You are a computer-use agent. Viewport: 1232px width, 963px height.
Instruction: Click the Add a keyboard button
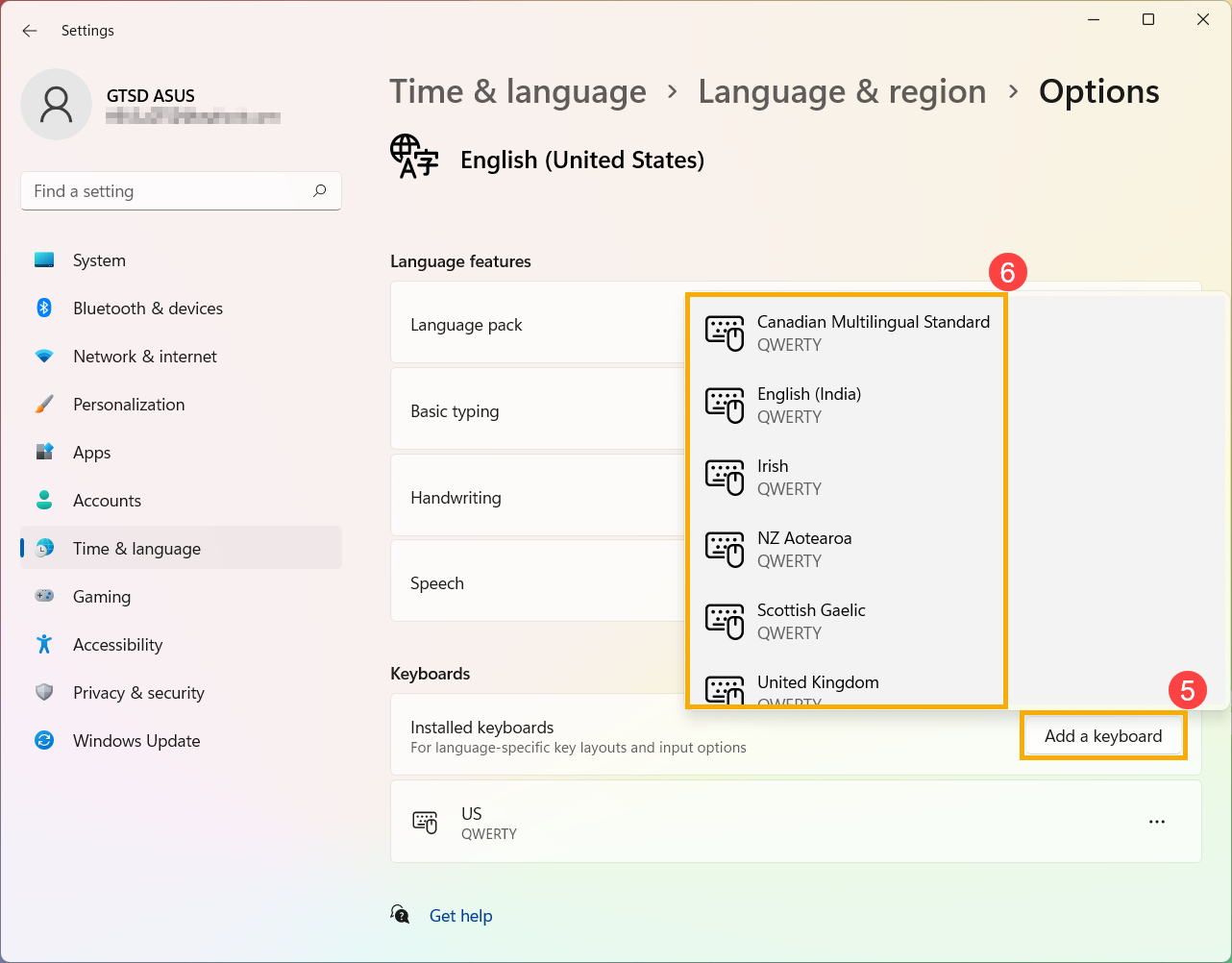[x=1102, y=736]
